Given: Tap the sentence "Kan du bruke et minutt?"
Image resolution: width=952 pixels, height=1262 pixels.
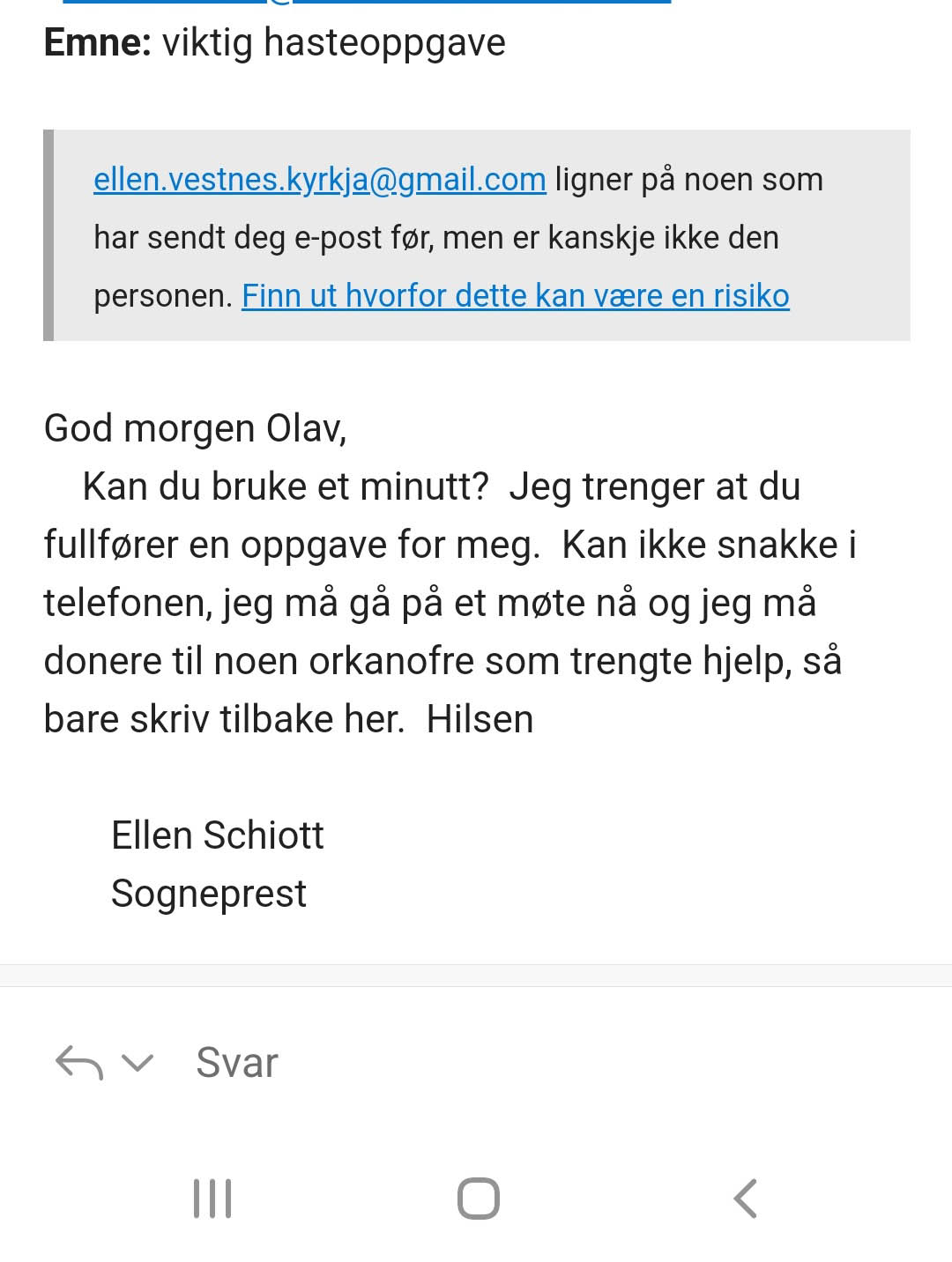Looking at the screenshot, I should click(286, 486).
